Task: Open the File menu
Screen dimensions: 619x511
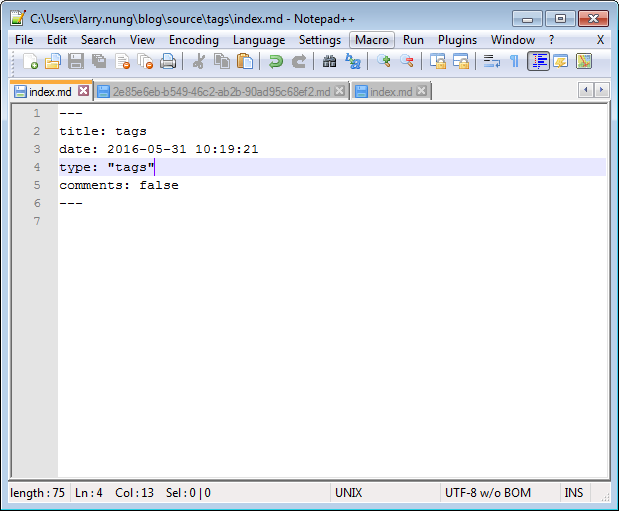Action: point(24,40)
